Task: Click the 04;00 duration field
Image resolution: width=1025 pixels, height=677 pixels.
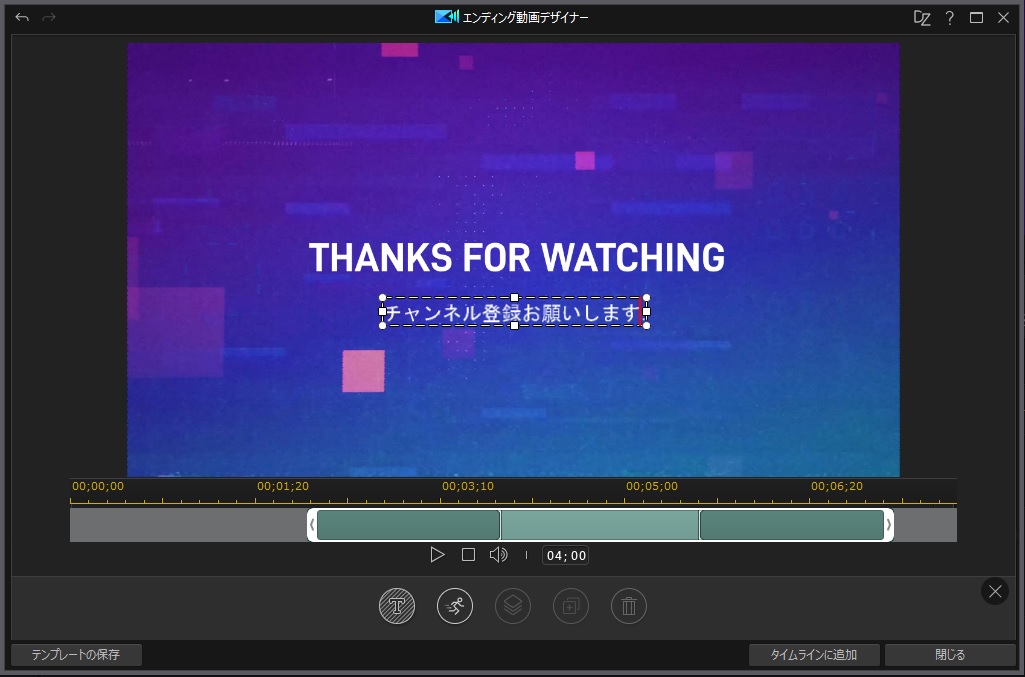Action: coord(565,555)
